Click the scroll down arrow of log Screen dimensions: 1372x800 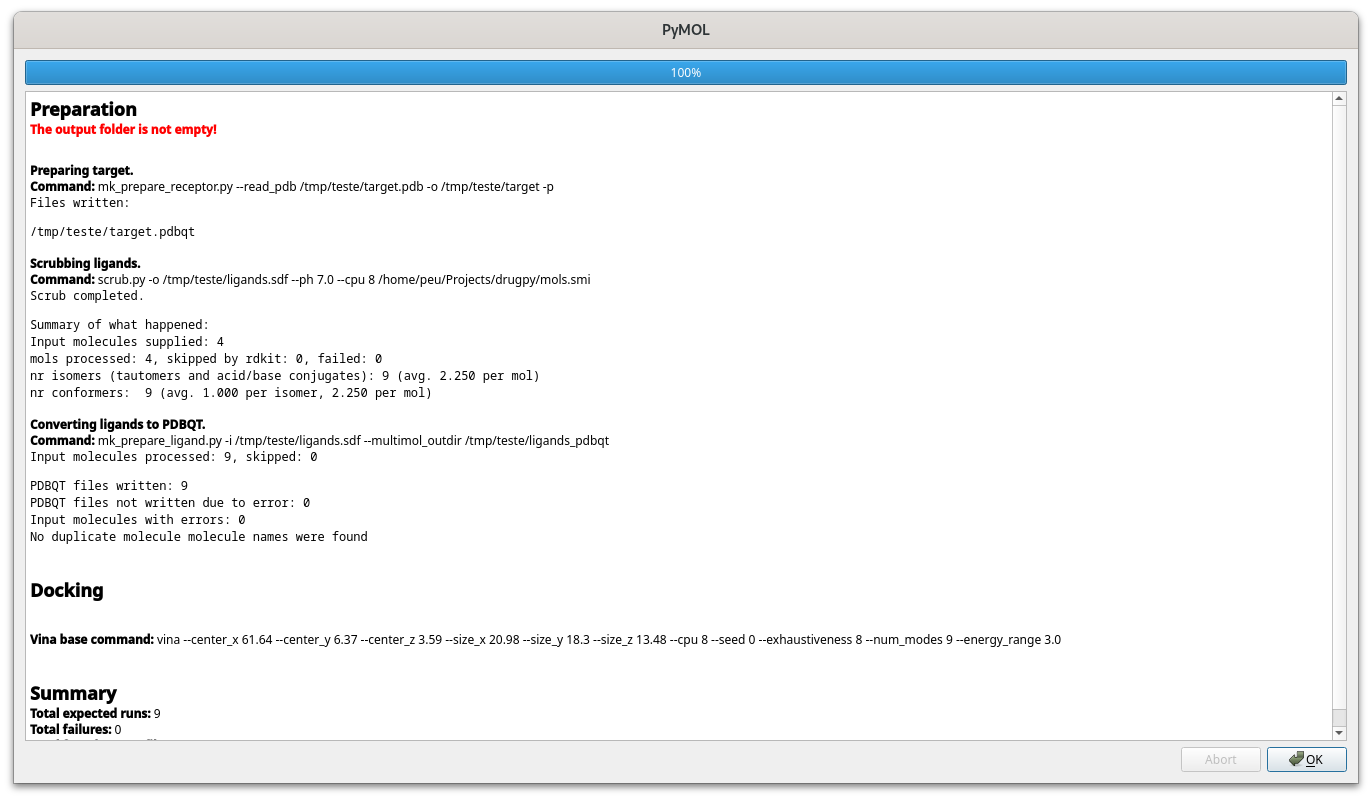tap(1339, 733)
